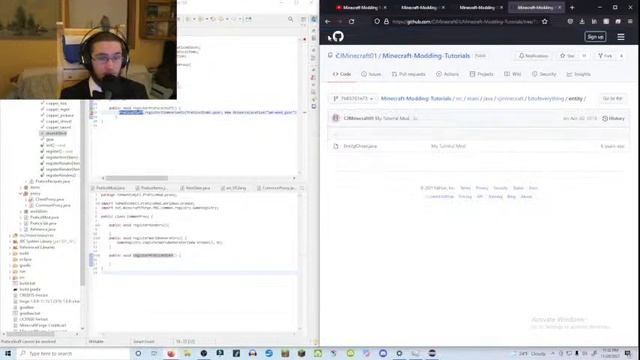Close the first YouTube Minecraft Modding tab
Screen dimensions: 640x360
point(385,7)
